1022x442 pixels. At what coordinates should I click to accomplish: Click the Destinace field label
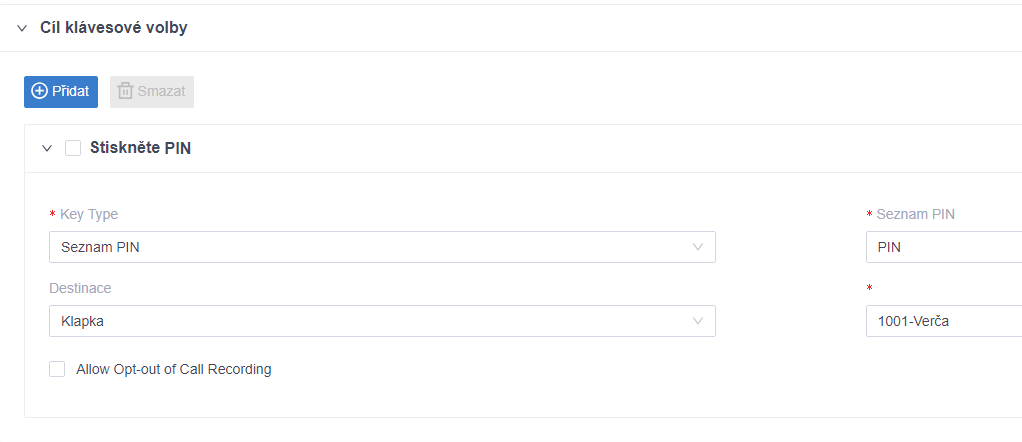point(80,288)
